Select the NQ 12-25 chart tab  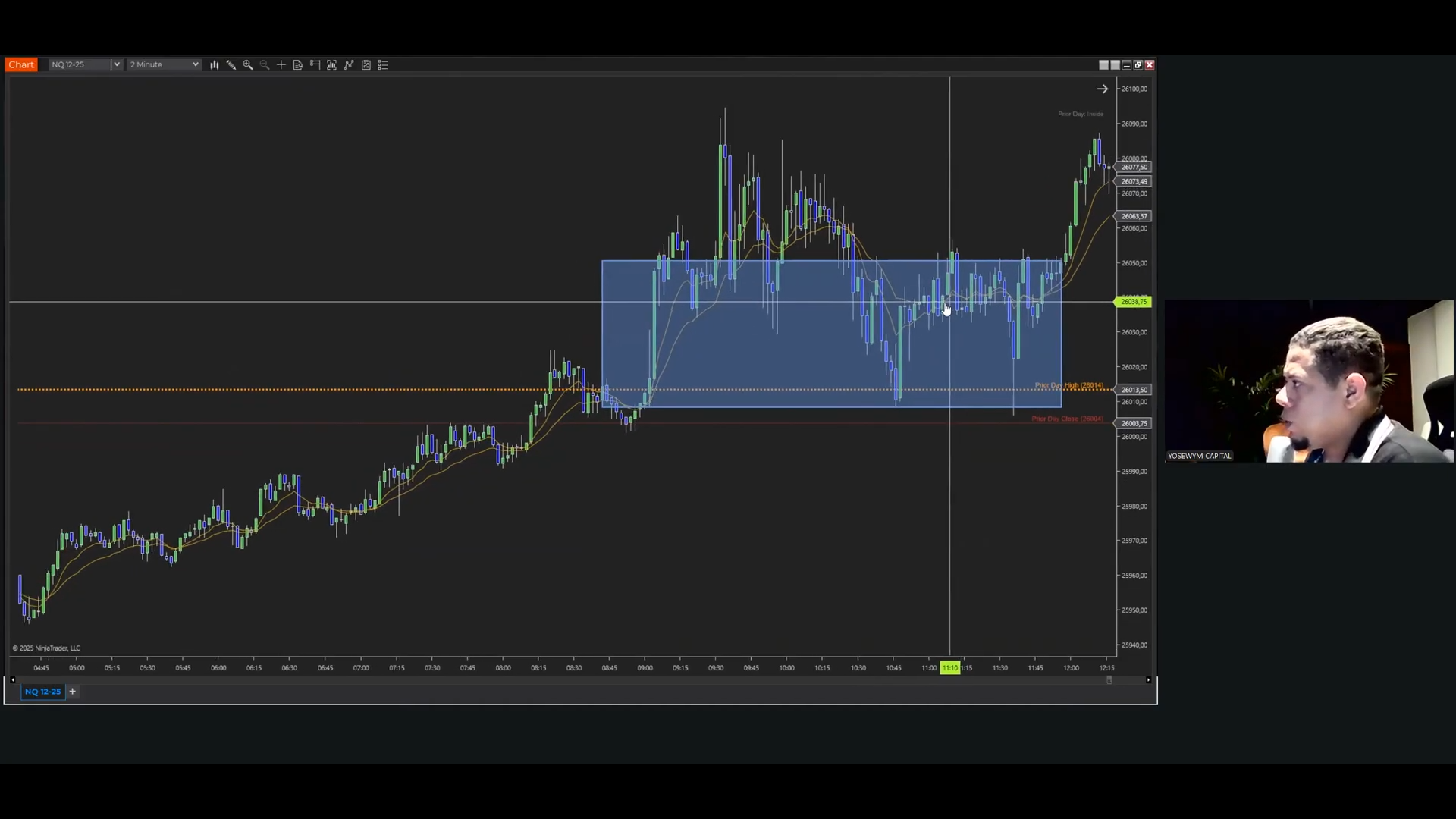pyautogui.click(x=42, y=692)
